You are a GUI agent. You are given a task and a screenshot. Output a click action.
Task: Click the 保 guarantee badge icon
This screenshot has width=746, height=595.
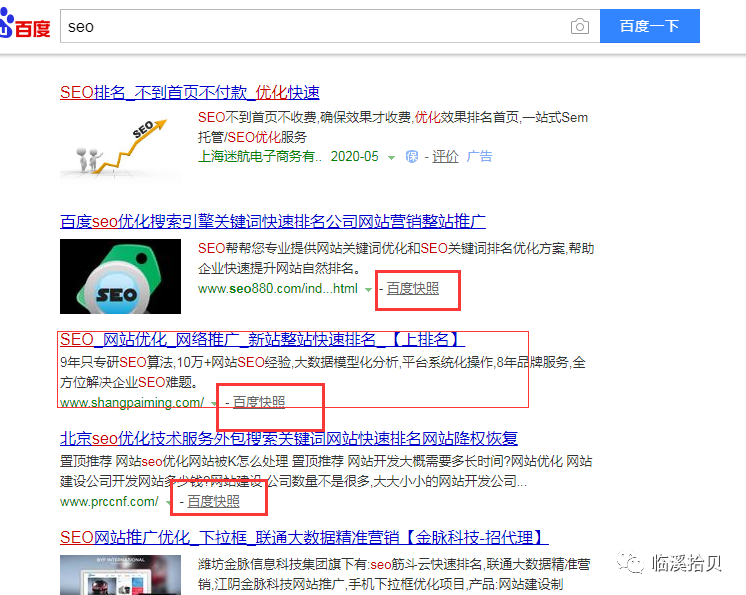pyautogui.click(x=412, y=156)
